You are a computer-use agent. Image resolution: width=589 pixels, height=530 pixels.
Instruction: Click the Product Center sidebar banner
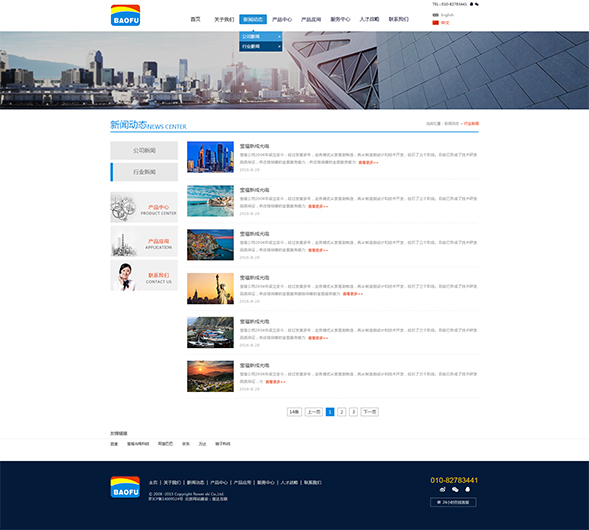pos(144,207)
